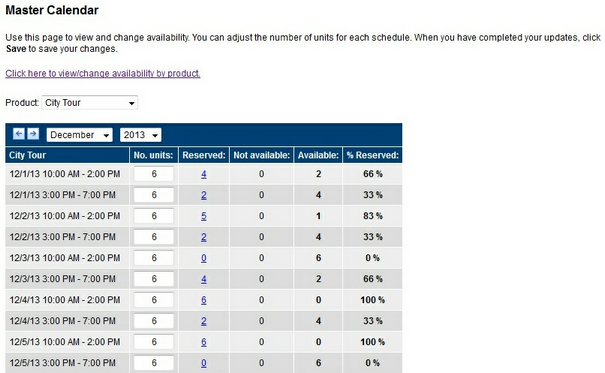This screenshot has height=373, width=605.
Task: Select schedule text 12/1/13 10:00 AM - 2:00 PM
Action: [65, 174]
